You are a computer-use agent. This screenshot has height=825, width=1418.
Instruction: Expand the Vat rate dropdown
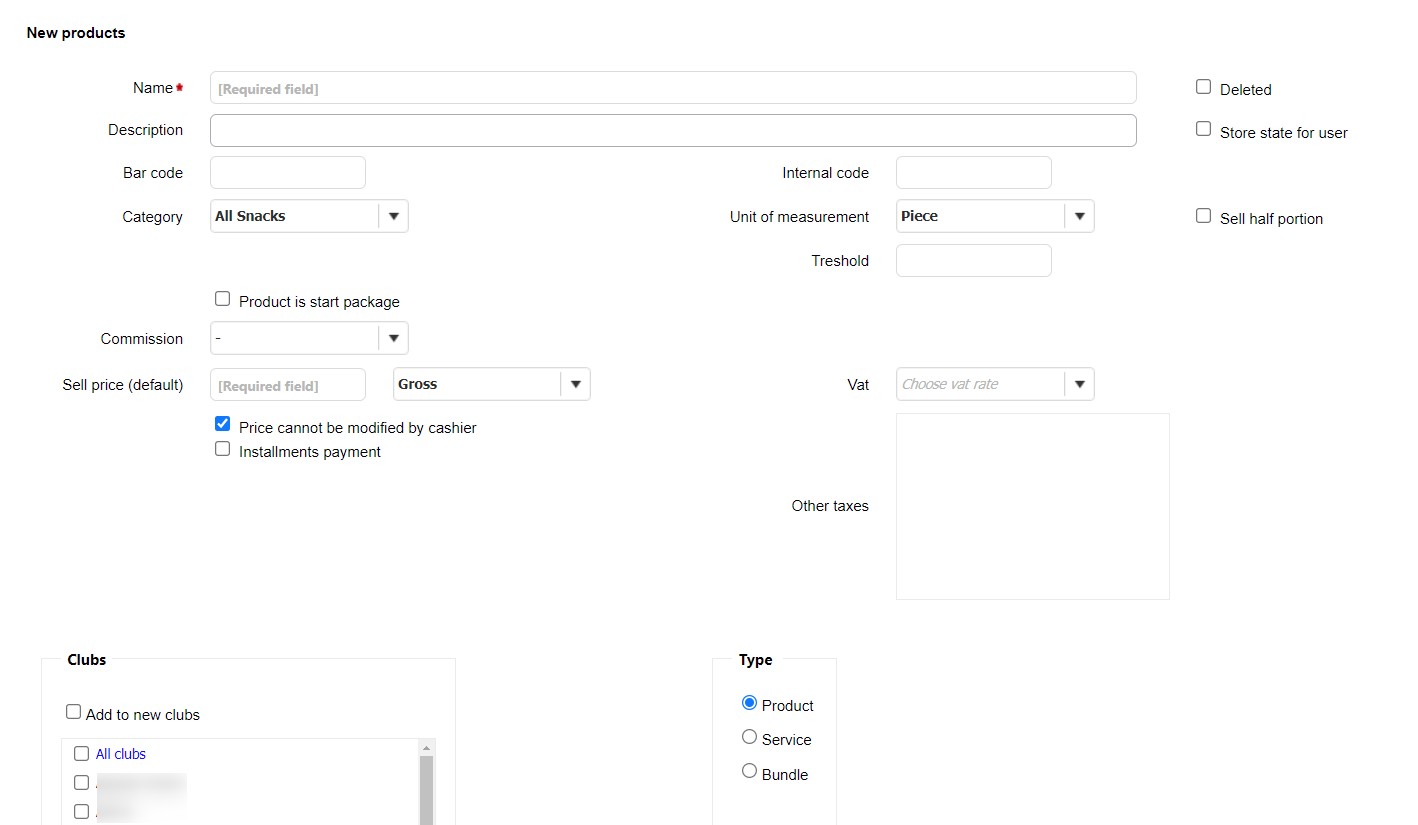tap(995, 384)
